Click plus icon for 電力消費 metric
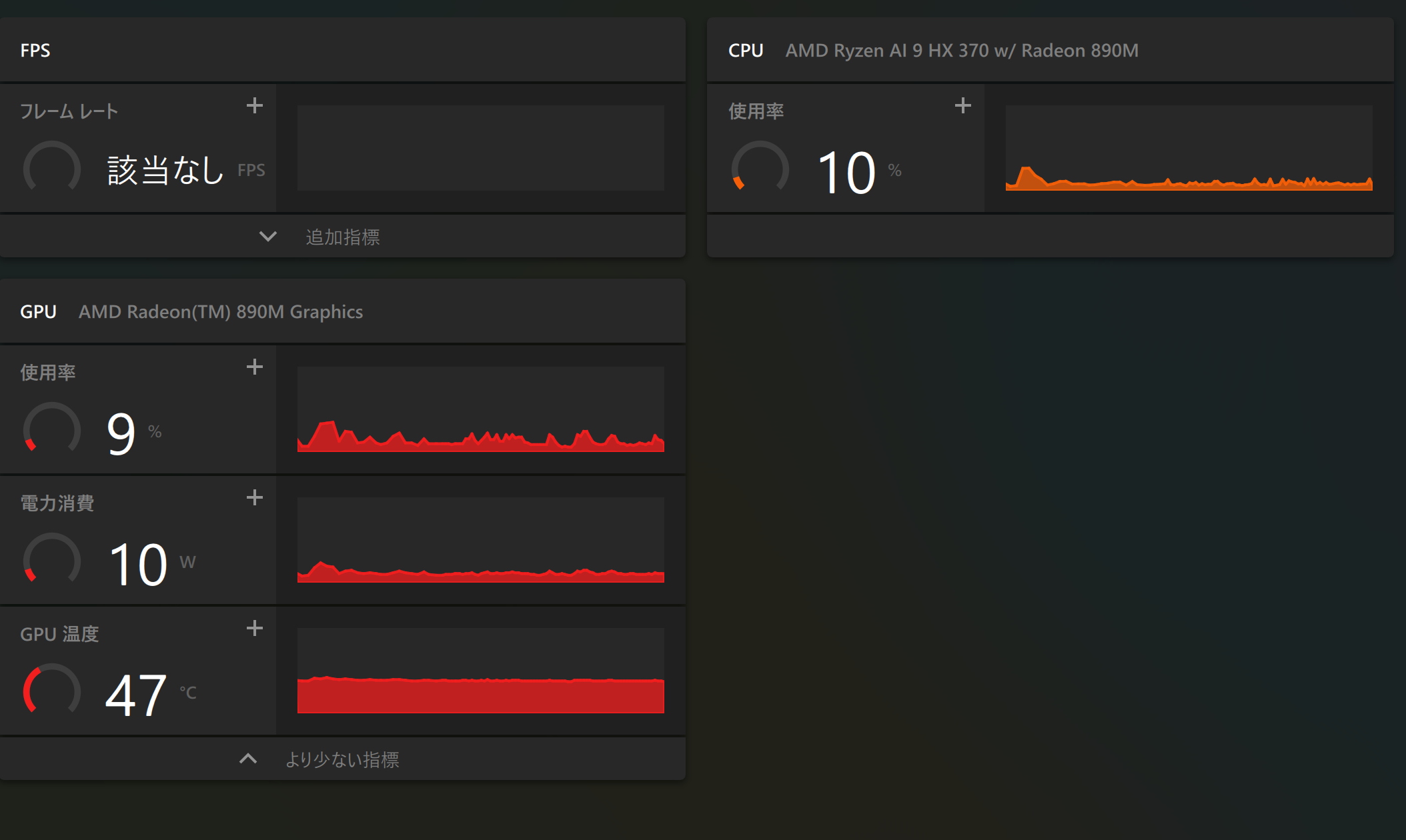 click(x=254, y=497)
